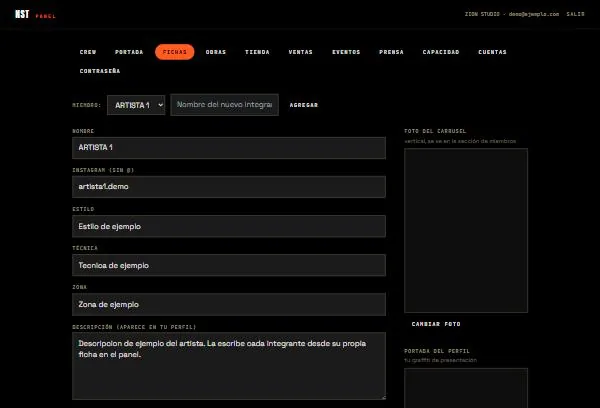This screenshot has width=600, height=408.
Task: Open the Contraseña tab
Action: pos(100,71)
